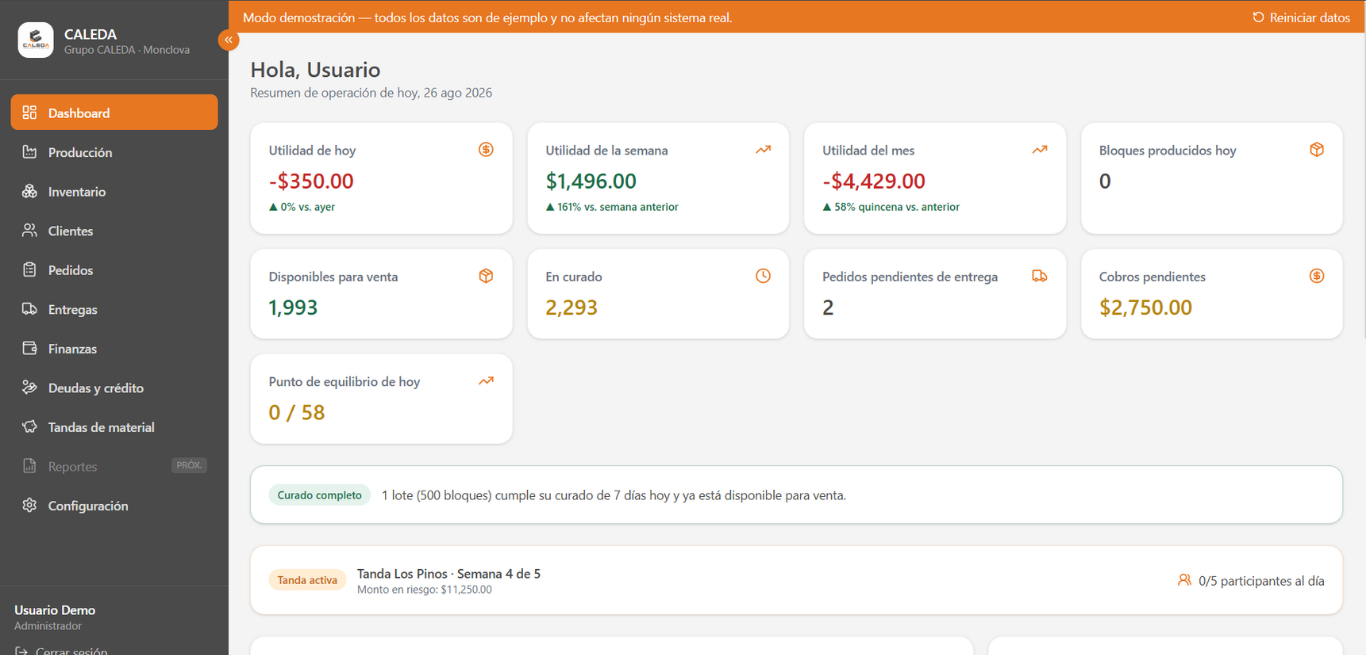Image resolution: width=1366 pixels, height=655 pixels.
Task: Click the dollar icon on Utilidad de hoy
Action: pyautogui.click(x=486, y=150)
